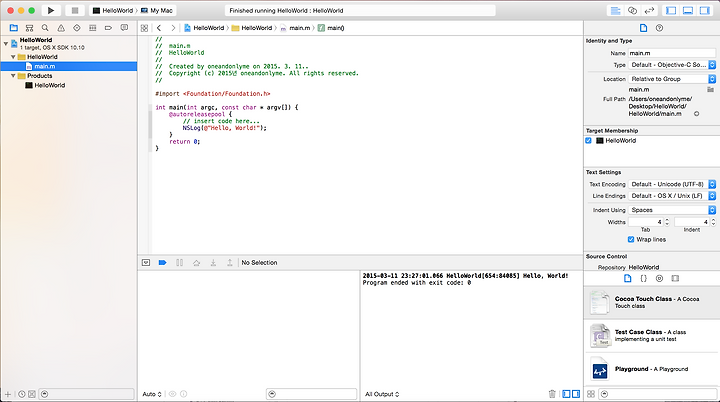Viewport: 720px width, 402px height.
Task: Toggle the Debug area visibility
Action: (x=688, y=10)
